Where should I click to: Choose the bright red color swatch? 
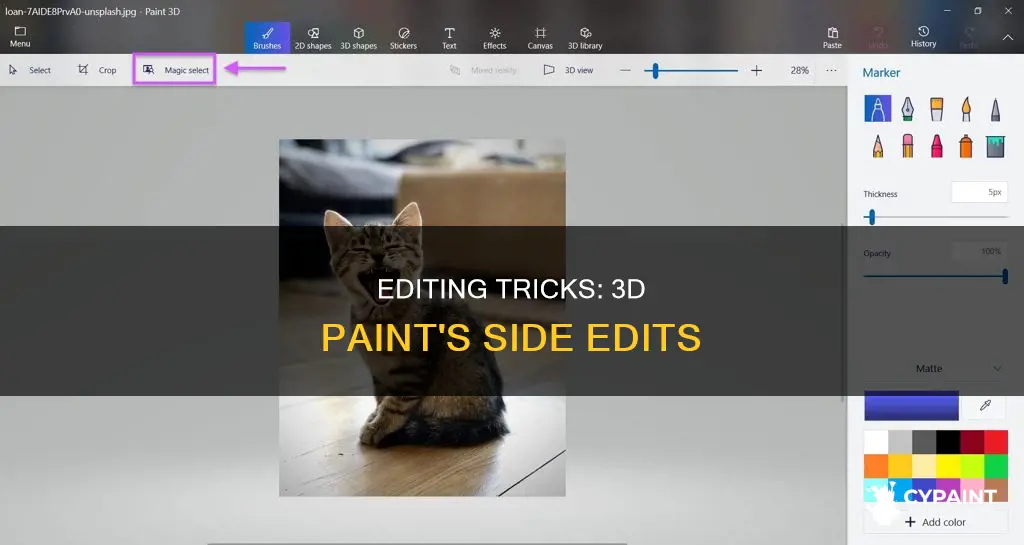coord(996,442)
